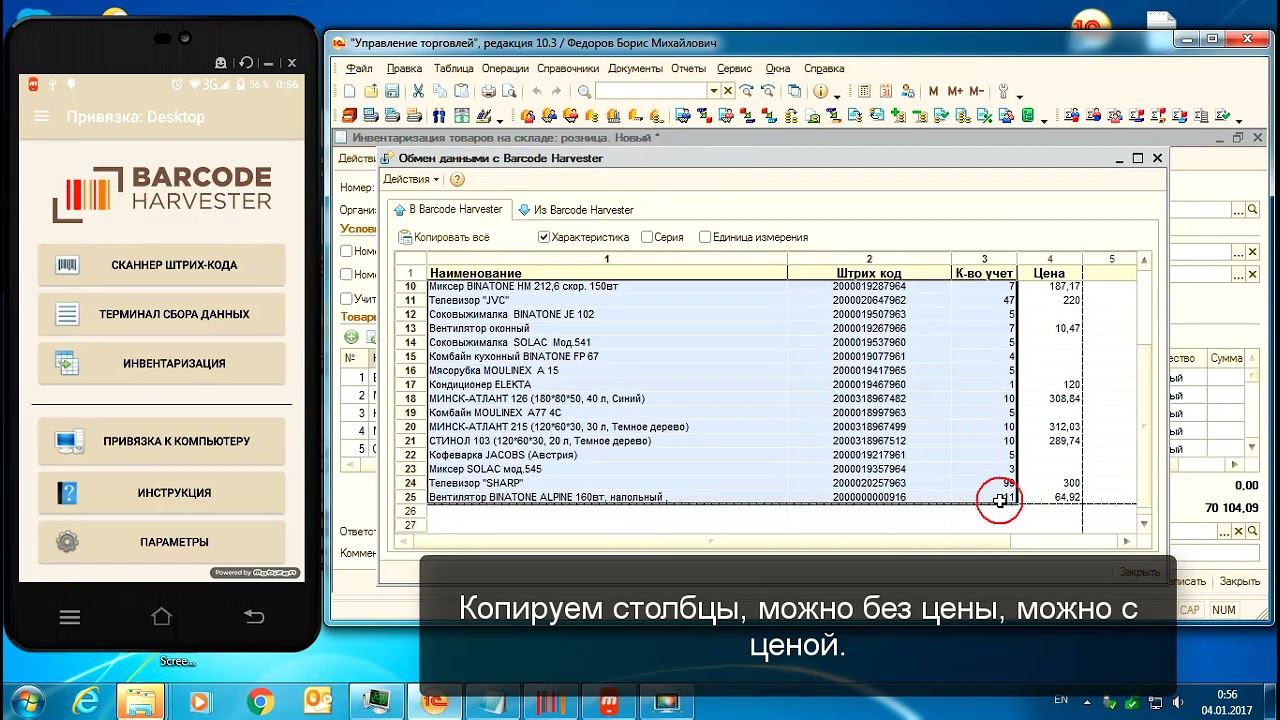Image resolution: width=1280 pixels, height=720 pixels.
Task: Tap the Android home navigation button
Action: coord(161,616)
